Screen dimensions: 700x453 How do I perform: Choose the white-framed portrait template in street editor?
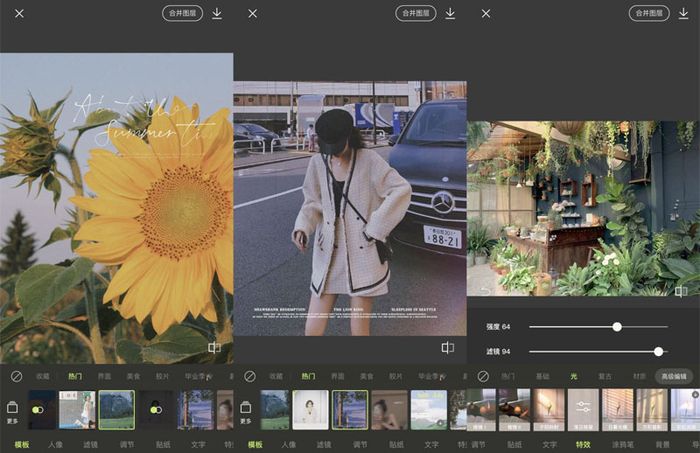point(311,410)
